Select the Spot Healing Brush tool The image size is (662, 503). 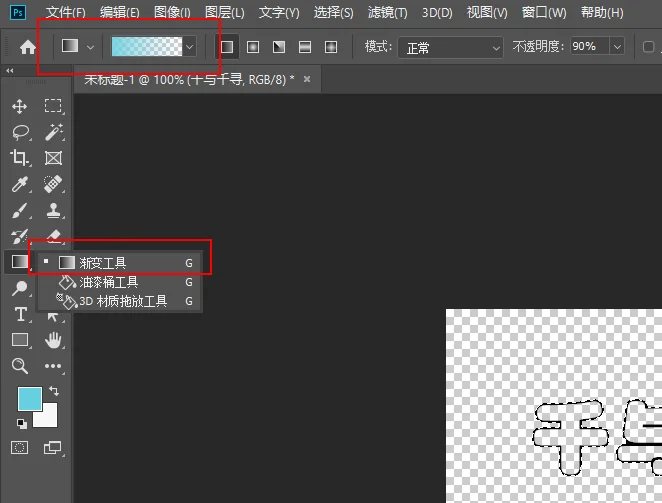click(x=53, y=184)
